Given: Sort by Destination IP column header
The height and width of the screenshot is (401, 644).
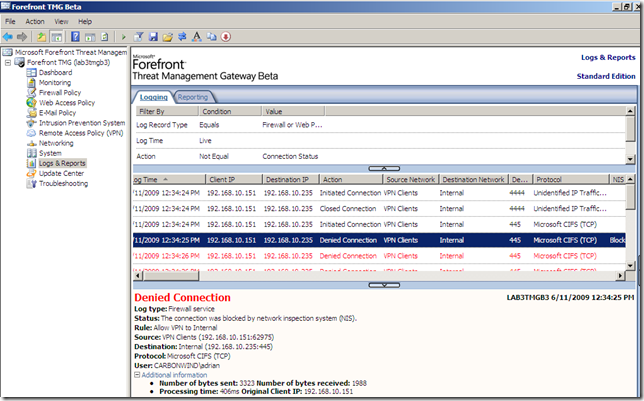Looking at the screenshot, I should tap(291, 180).
